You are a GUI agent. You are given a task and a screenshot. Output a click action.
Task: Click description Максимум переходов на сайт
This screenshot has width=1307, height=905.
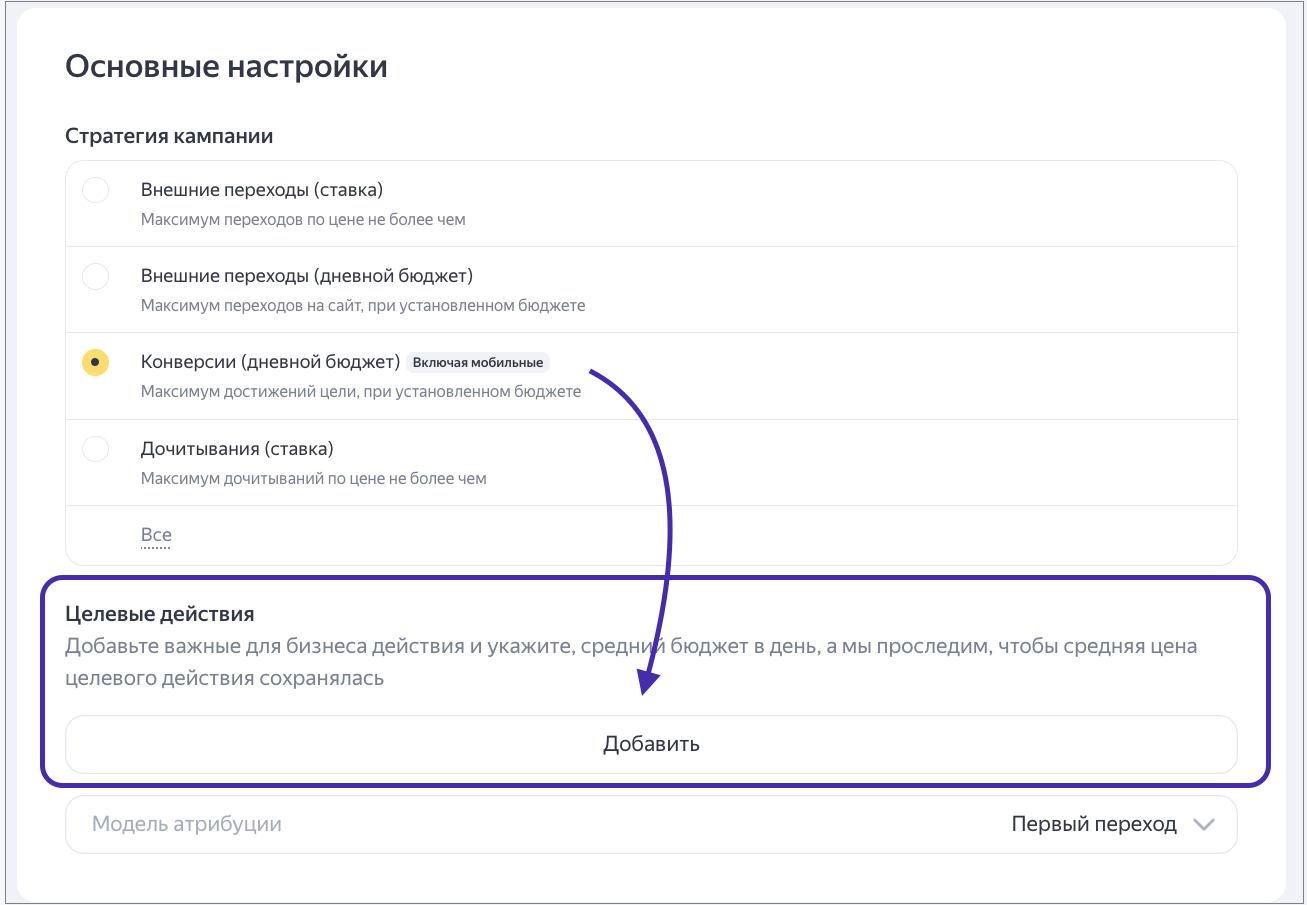363,305
